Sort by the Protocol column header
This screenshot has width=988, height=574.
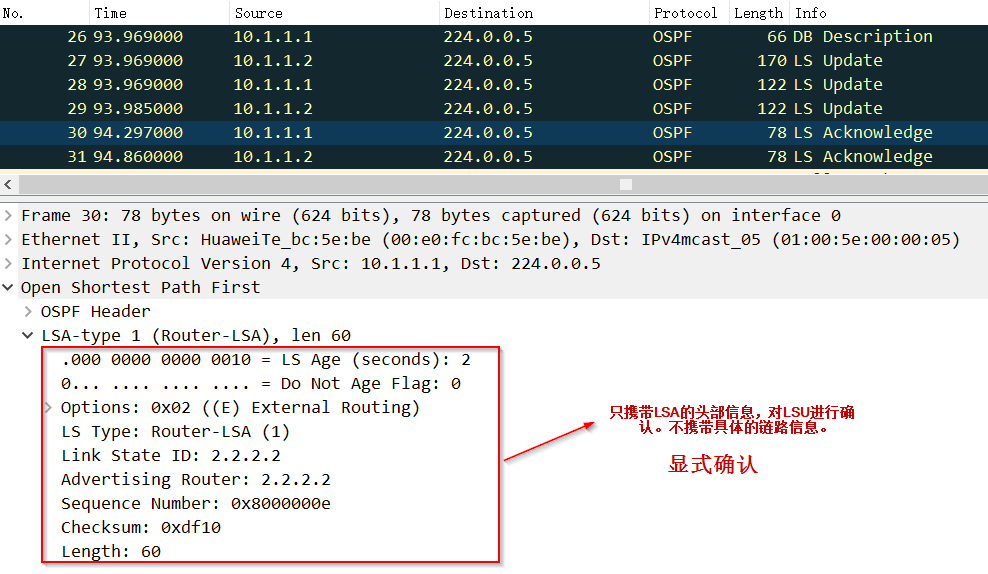689,13
